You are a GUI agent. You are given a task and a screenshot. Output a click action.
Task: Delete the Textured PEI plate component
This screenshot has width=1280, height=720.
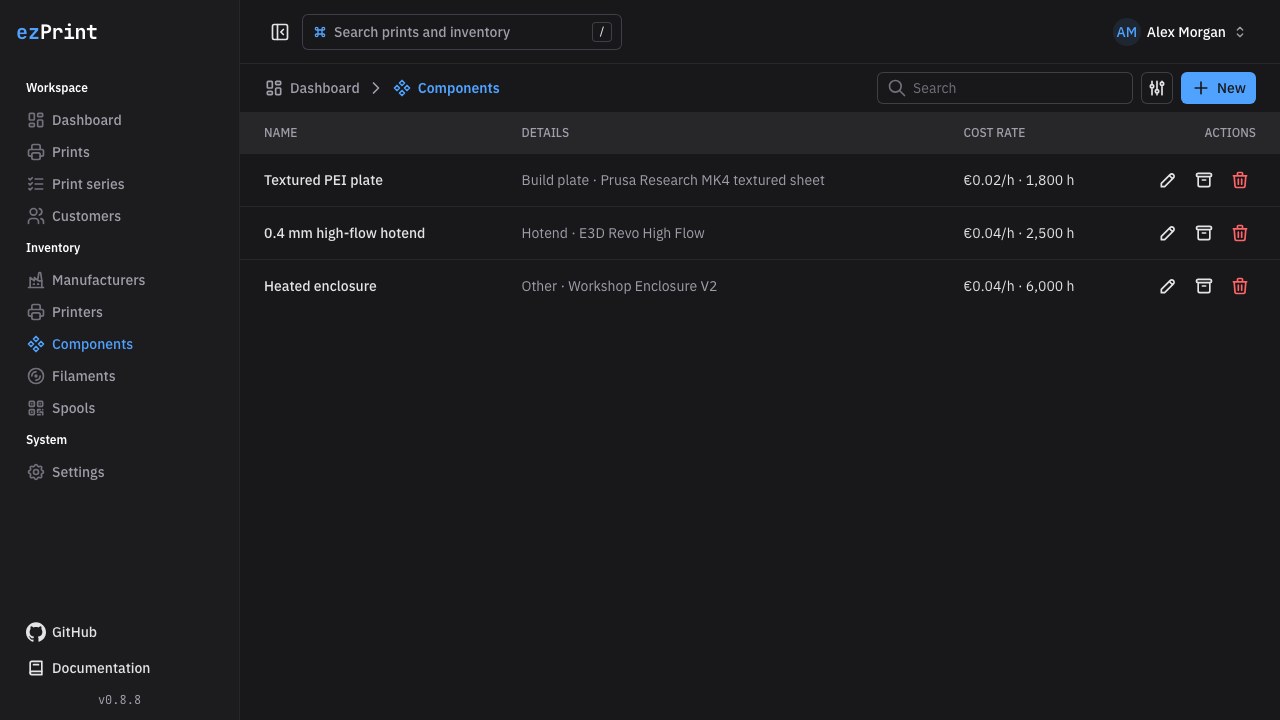(1240, 180)
